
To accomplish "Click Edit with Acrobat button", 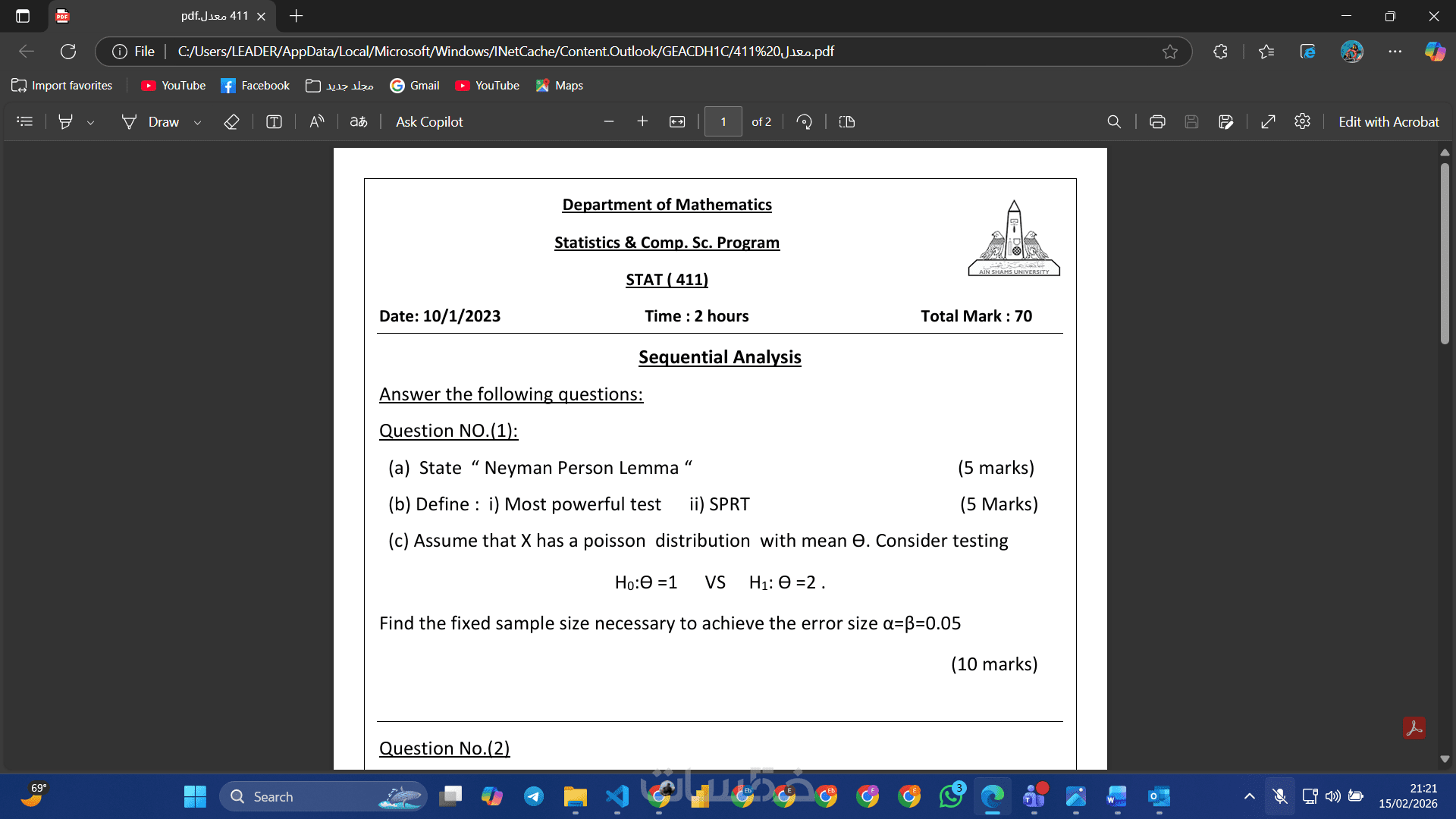I will 1389,121.
